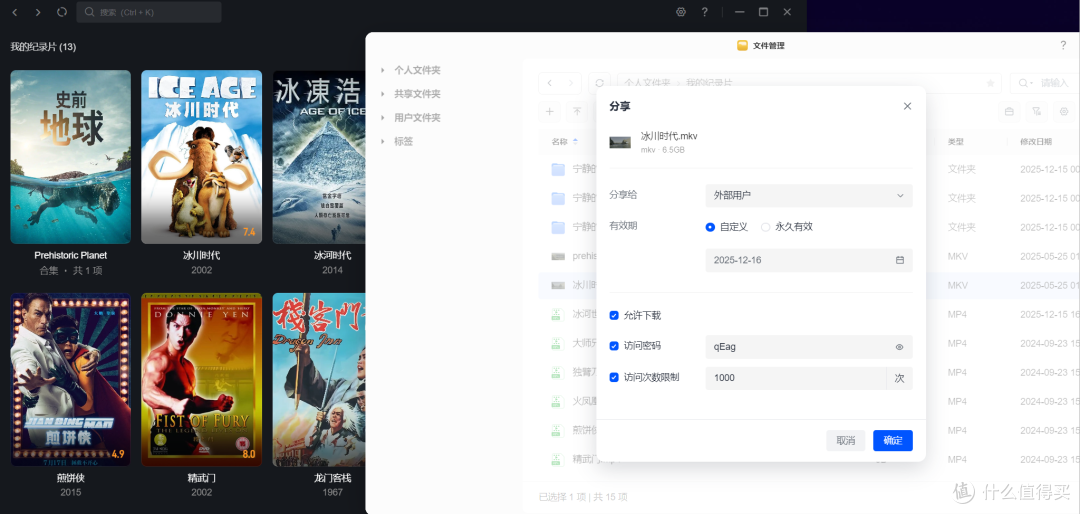Refresh the media library window

pyautogui.click(x=61, y=12)
